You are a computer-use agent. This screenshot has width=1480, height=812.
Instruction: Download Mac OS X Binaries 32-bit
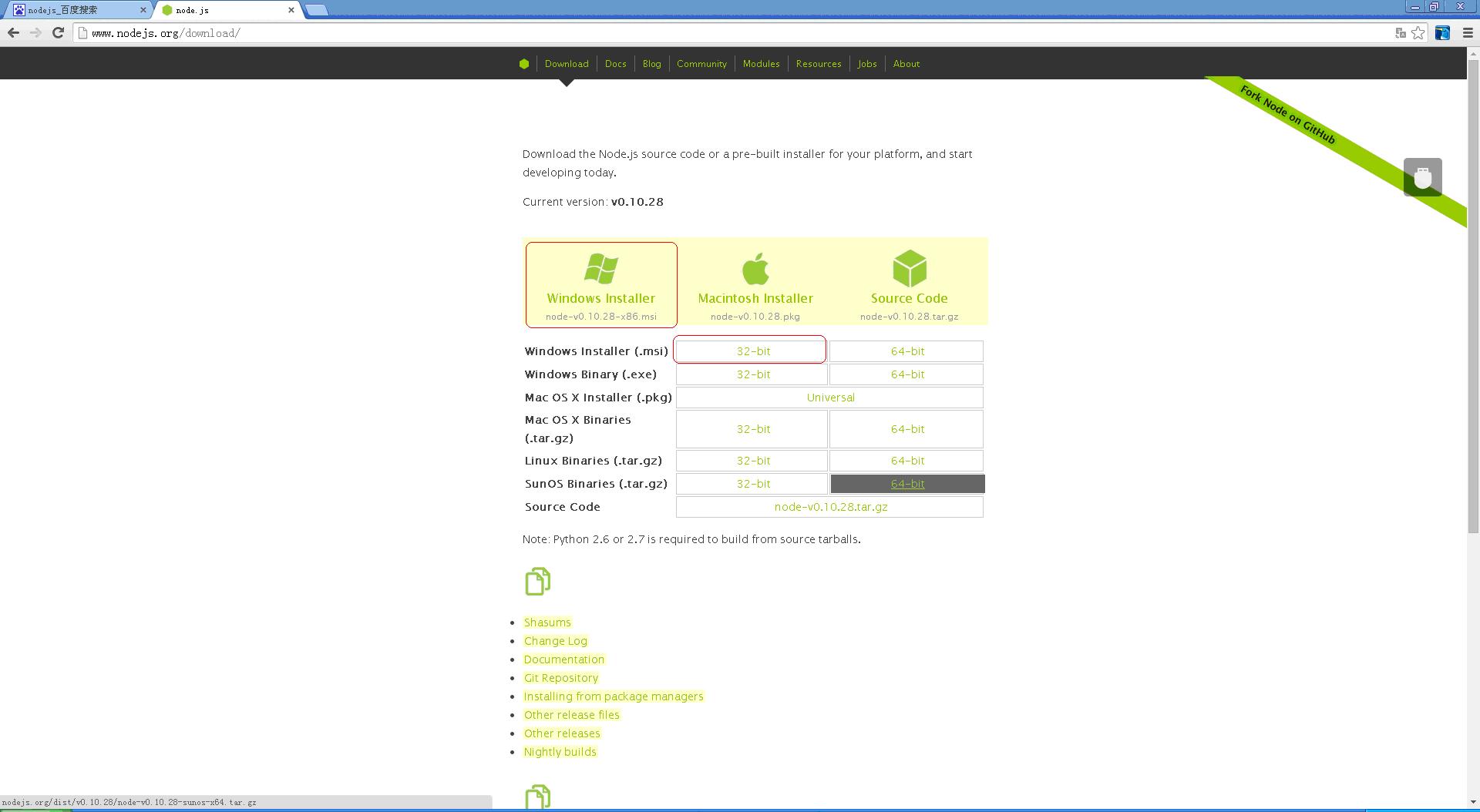pos(752,429)
